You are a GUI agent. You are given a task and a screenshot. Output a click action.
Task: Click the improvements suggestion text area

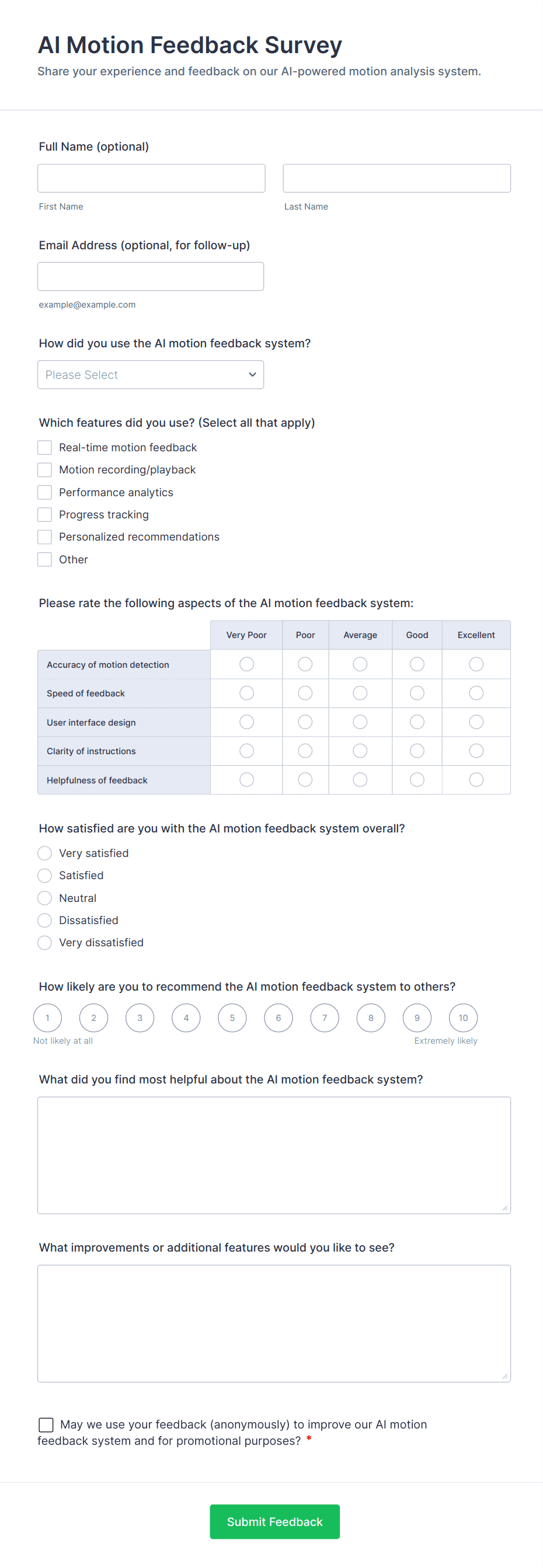pos(274,1324)
